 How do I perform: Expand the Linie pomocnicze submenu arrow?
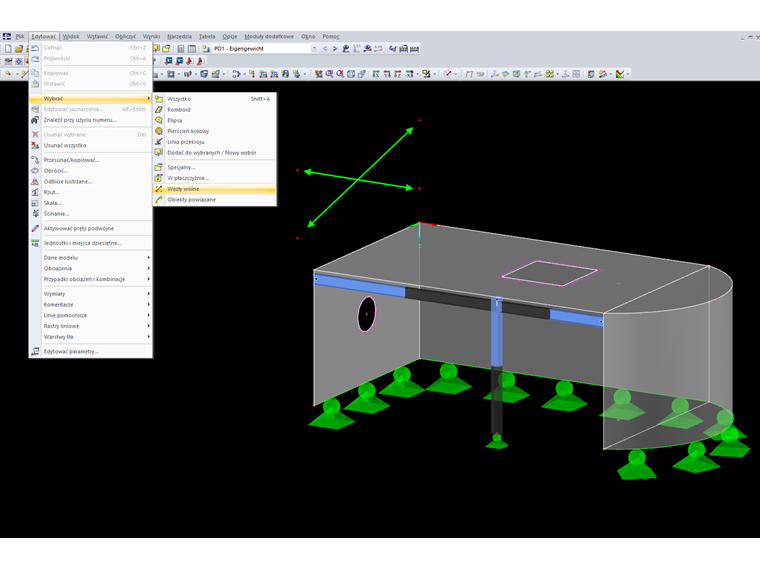point(148,315)
